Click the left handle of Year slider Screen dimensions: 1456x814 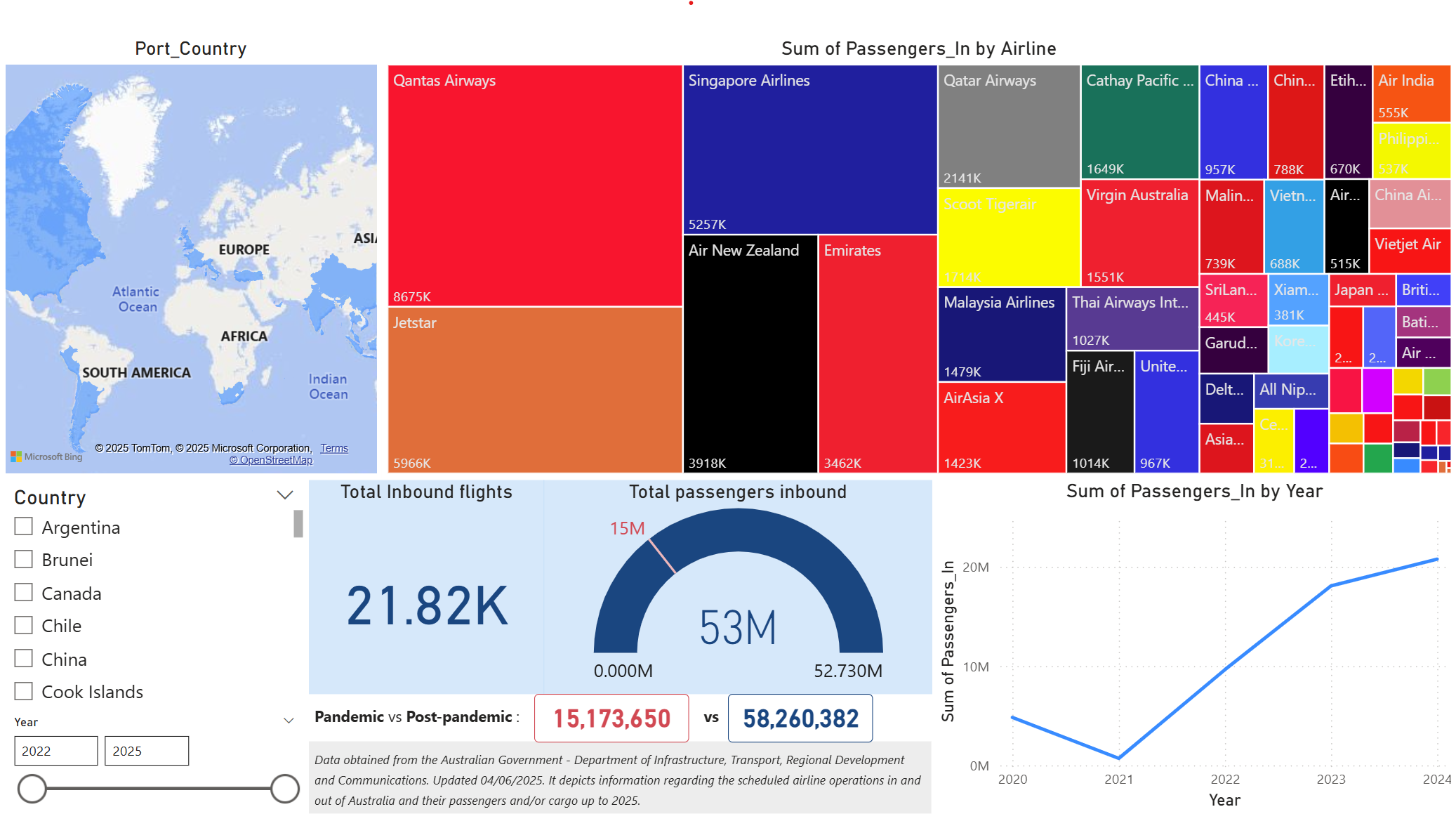32,788
